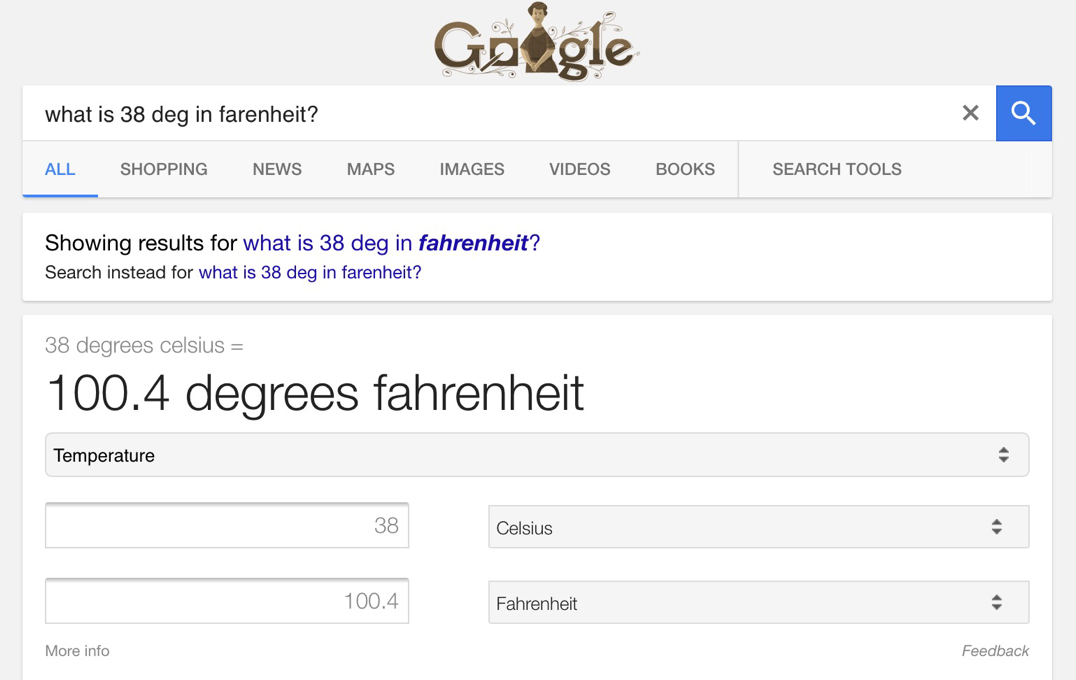Send Feedback on the converter
The height and width of the screenshot is (680, 1076).
point(995,650)
